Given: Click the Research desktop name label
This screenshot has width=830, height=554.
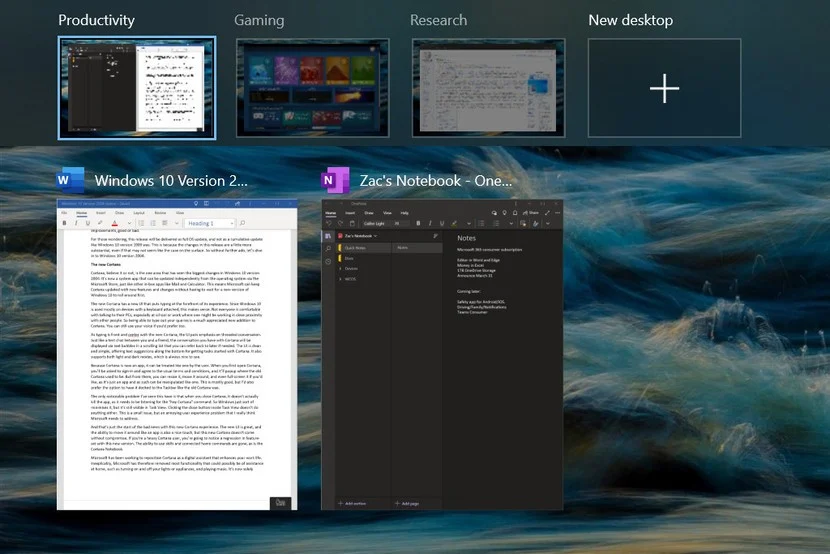Looking at the screenshot, I should coord(438,20).
